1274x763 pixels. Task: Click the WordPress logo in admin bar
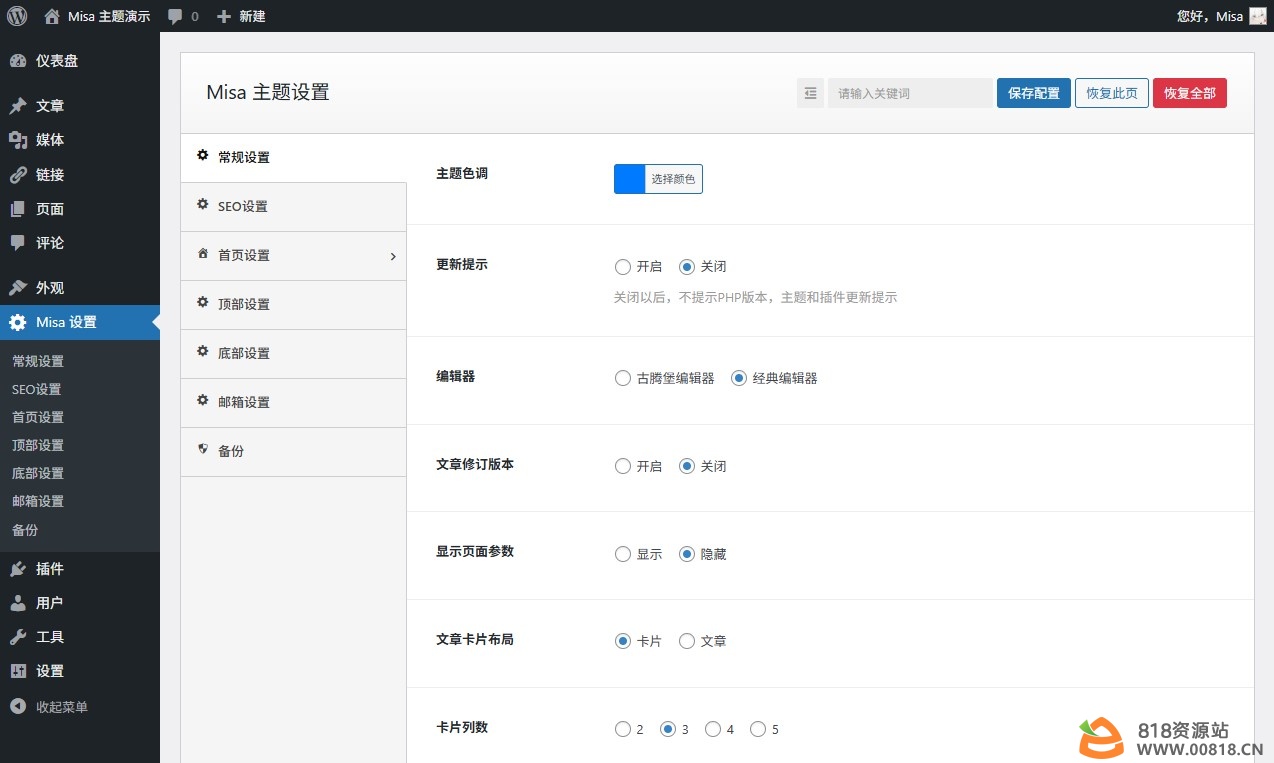click(x=16, y=16)
